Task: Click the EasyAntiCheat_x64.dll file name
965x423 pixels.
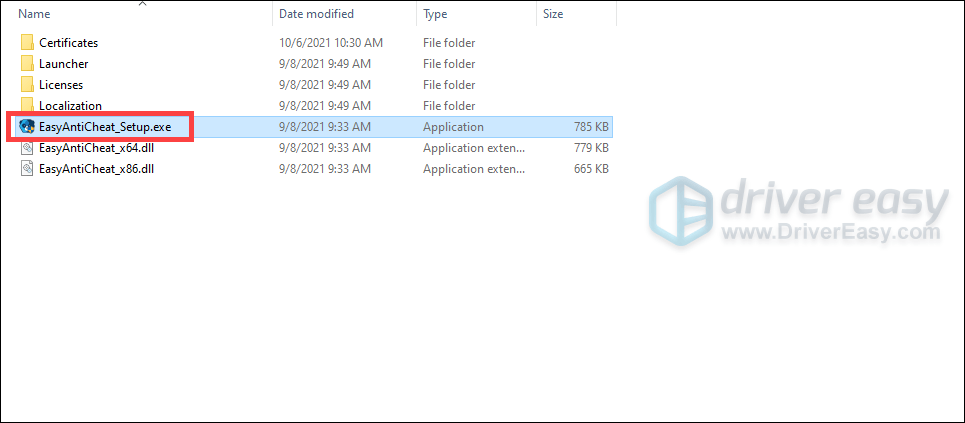Action: (96, 148)
